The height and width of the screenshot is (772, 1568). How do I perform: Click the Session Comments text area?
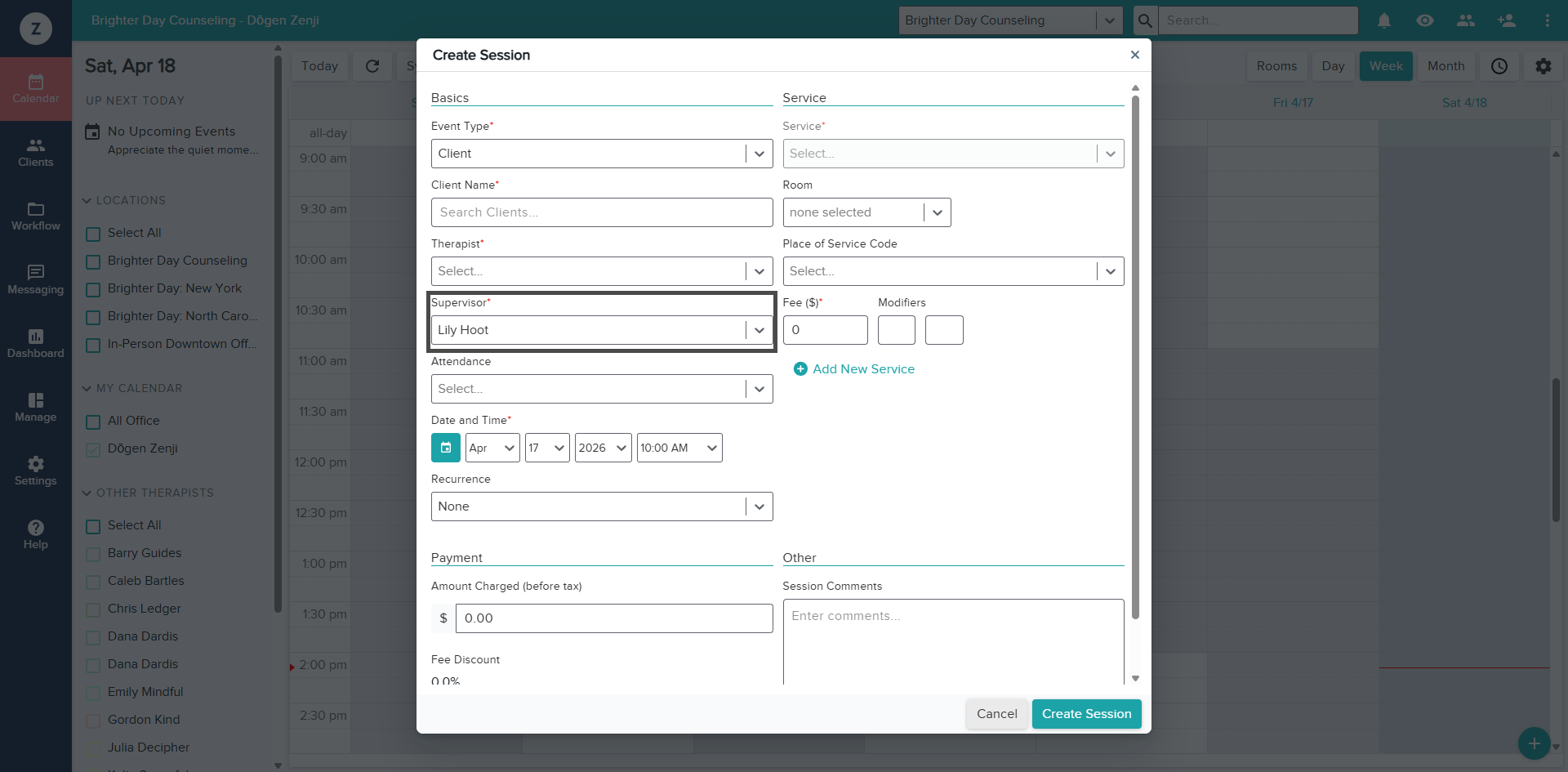[953, 642]
